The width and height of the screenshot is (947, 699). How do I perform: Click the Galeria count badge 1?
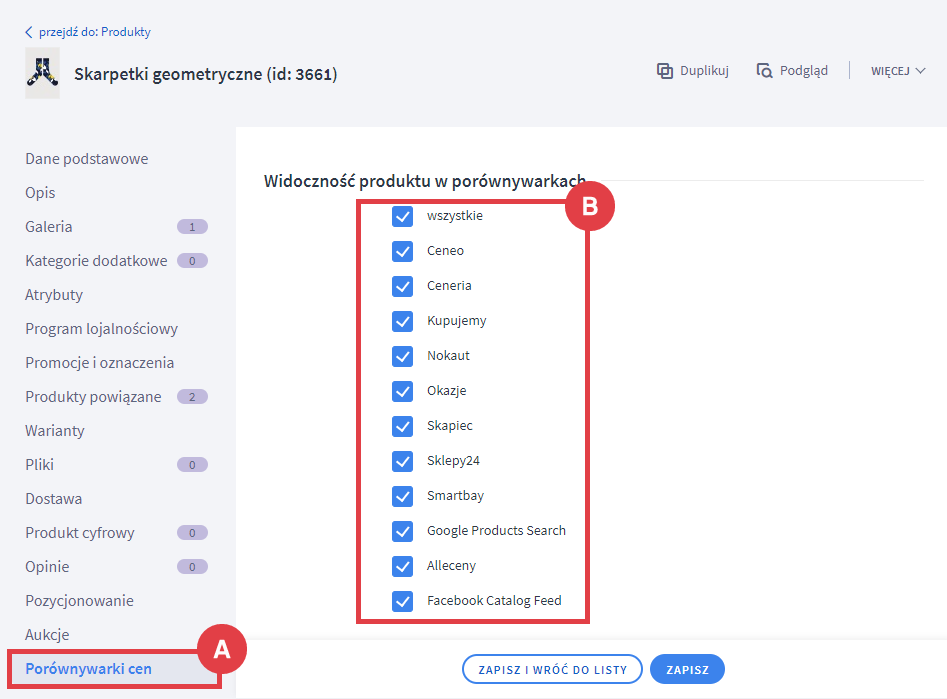tap(192, 227)
